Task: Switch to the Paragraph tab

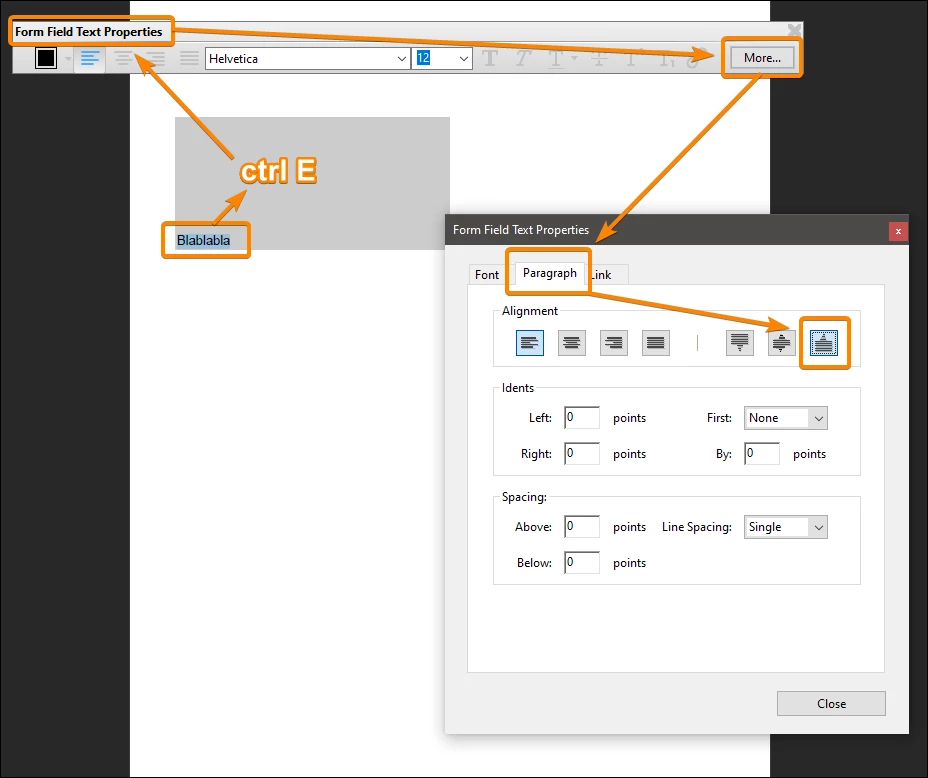Action: click(550, 273)
